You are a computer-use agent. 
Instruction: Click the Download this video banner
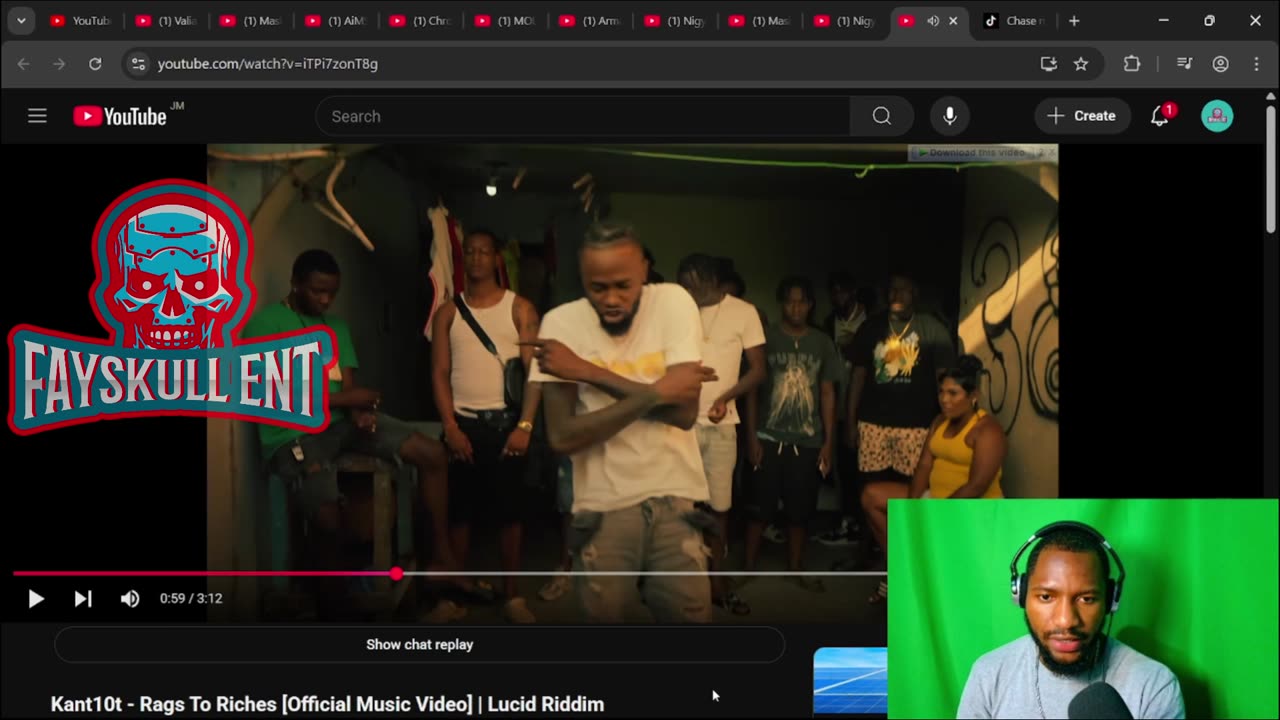tap(972, 153)
